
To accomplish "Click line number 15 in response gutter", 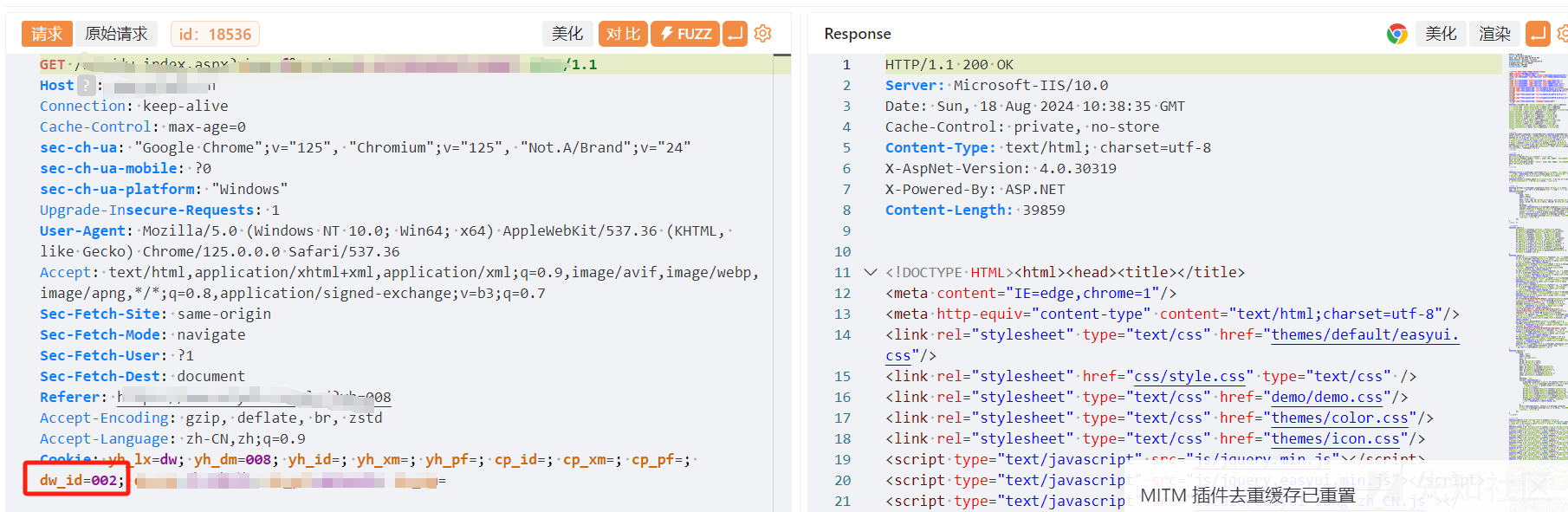I will [x=842, y=376].
